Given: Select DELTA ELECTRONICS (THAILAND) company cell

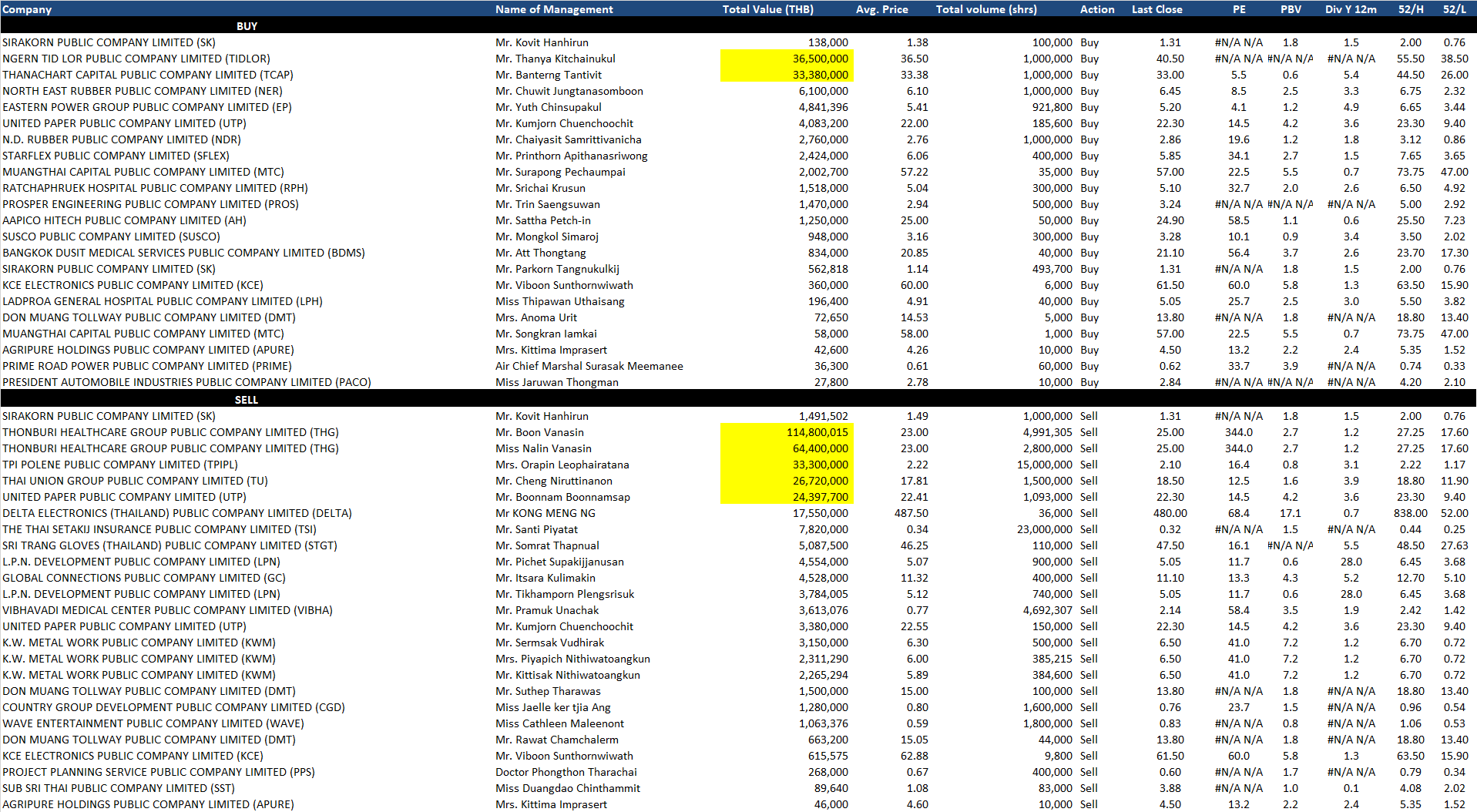Looking at the screenshot, I should [x=177, y=513].
